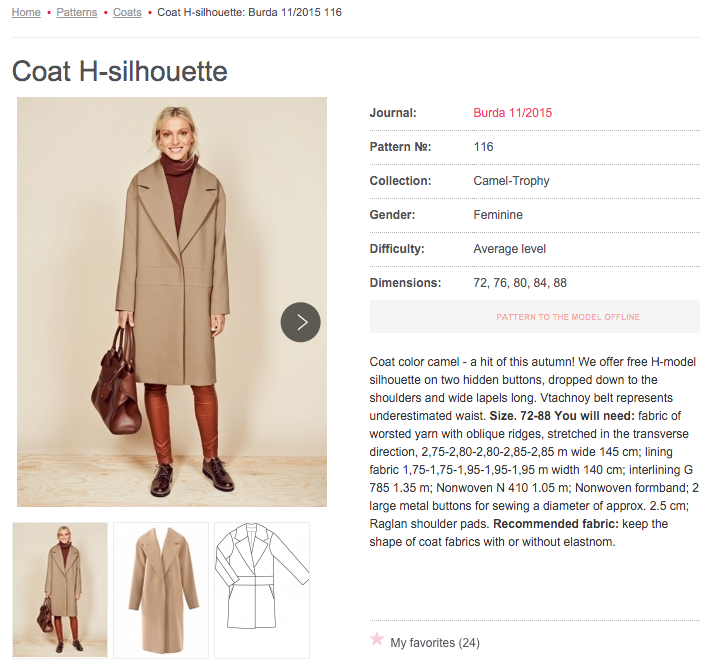Open the Coats breadcrumb link
Viewport: 716px width, 669px height.
127,12
